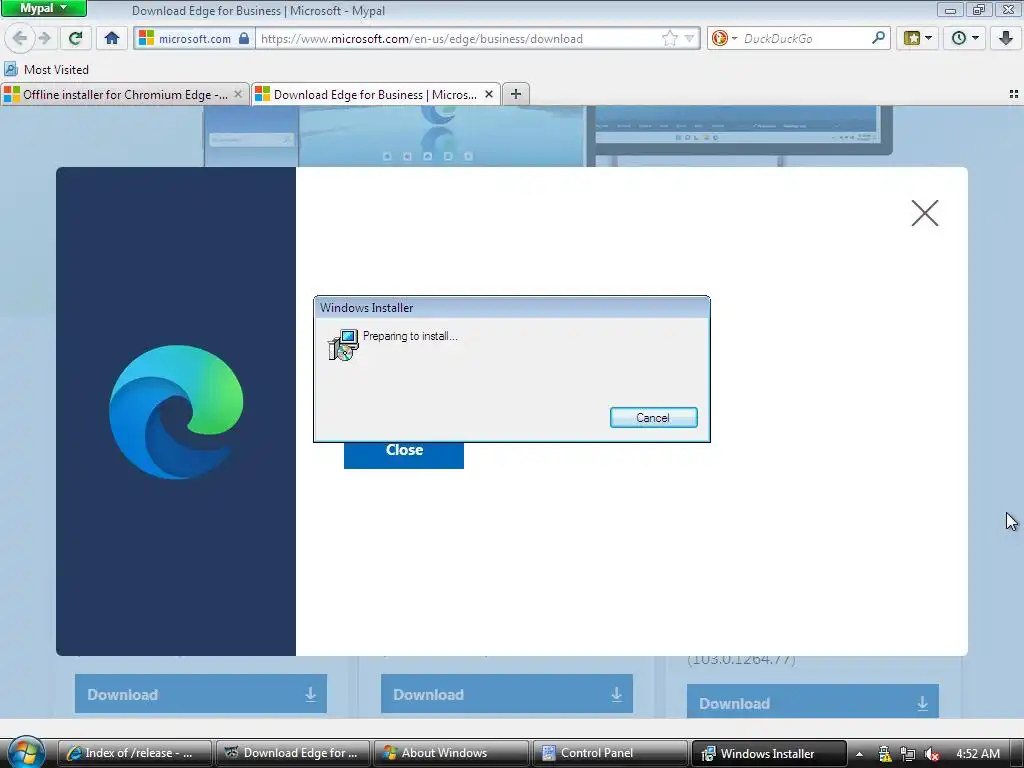Open the bookmarks menu button
Screen dimensions: 1024x768
coord(917,38)
